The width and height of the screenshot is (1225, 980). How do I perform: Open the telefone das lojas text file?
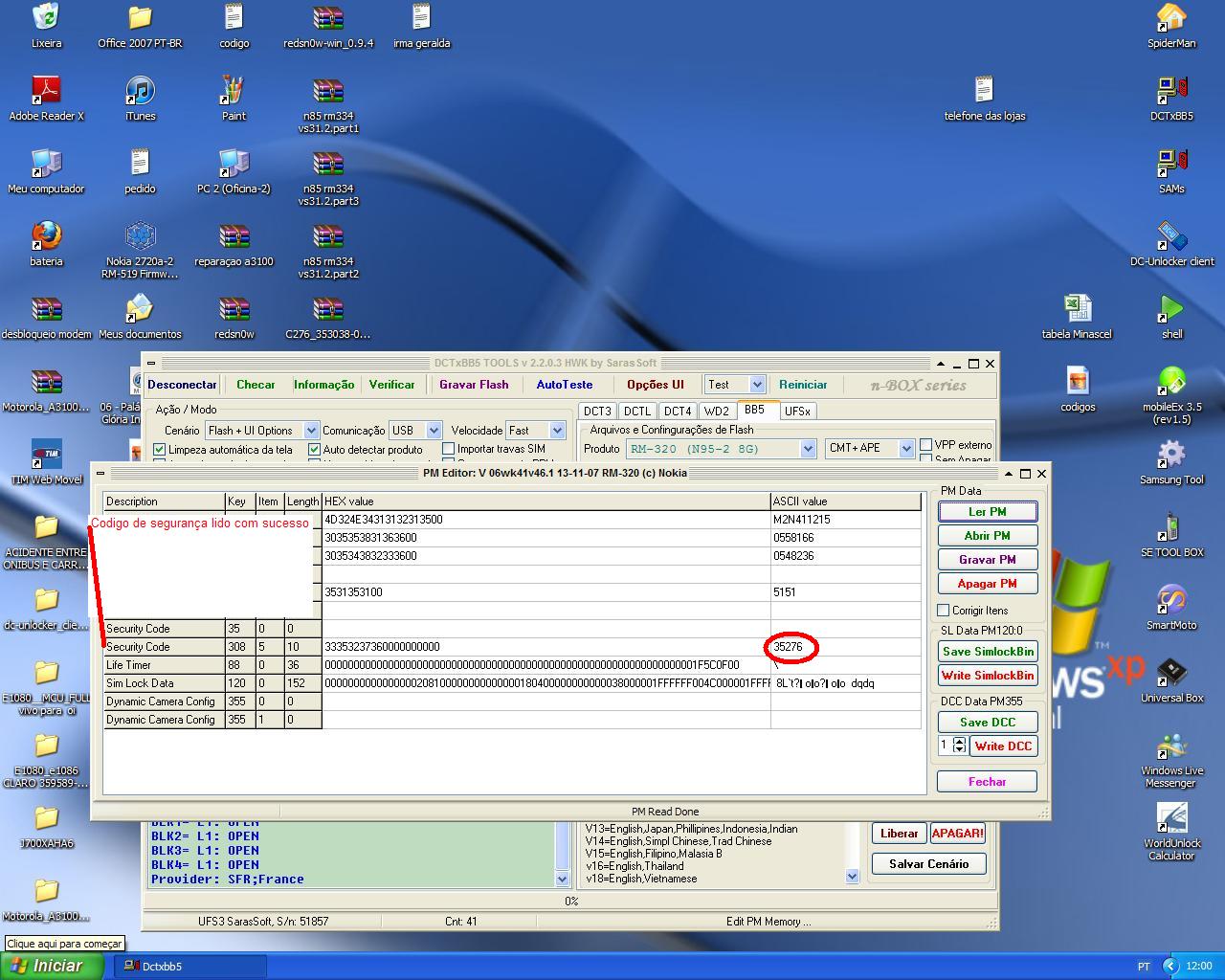(984, 99)
